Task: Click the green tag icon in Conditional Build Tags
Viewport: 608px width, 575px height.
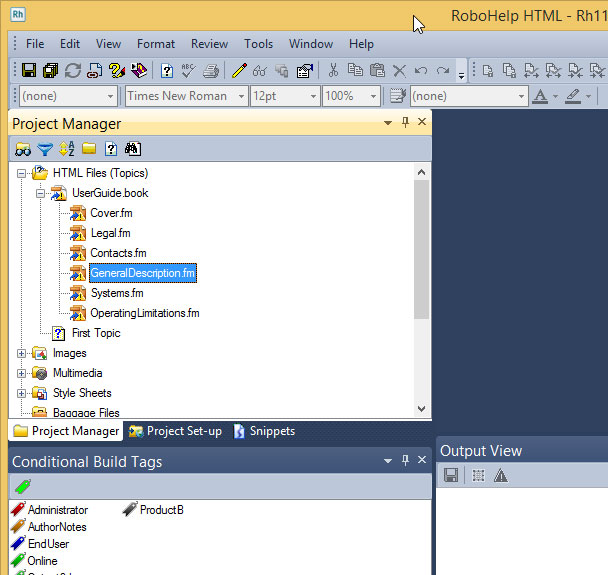Action: 22,486
